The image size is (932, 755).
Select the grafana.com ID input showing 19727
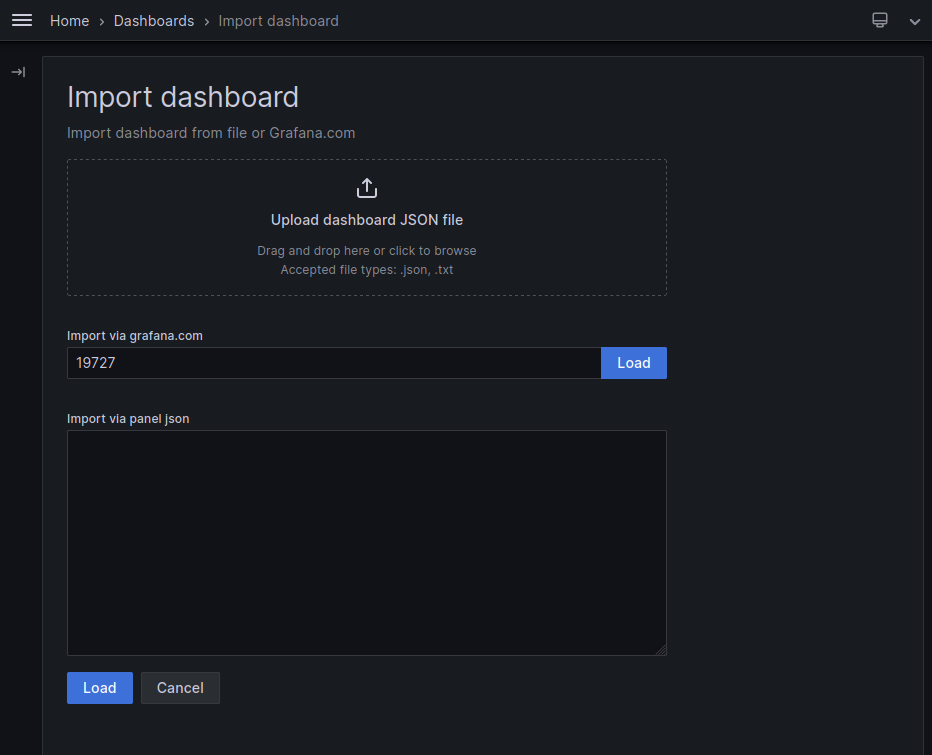pyautogui.click(x=334, y=363)
